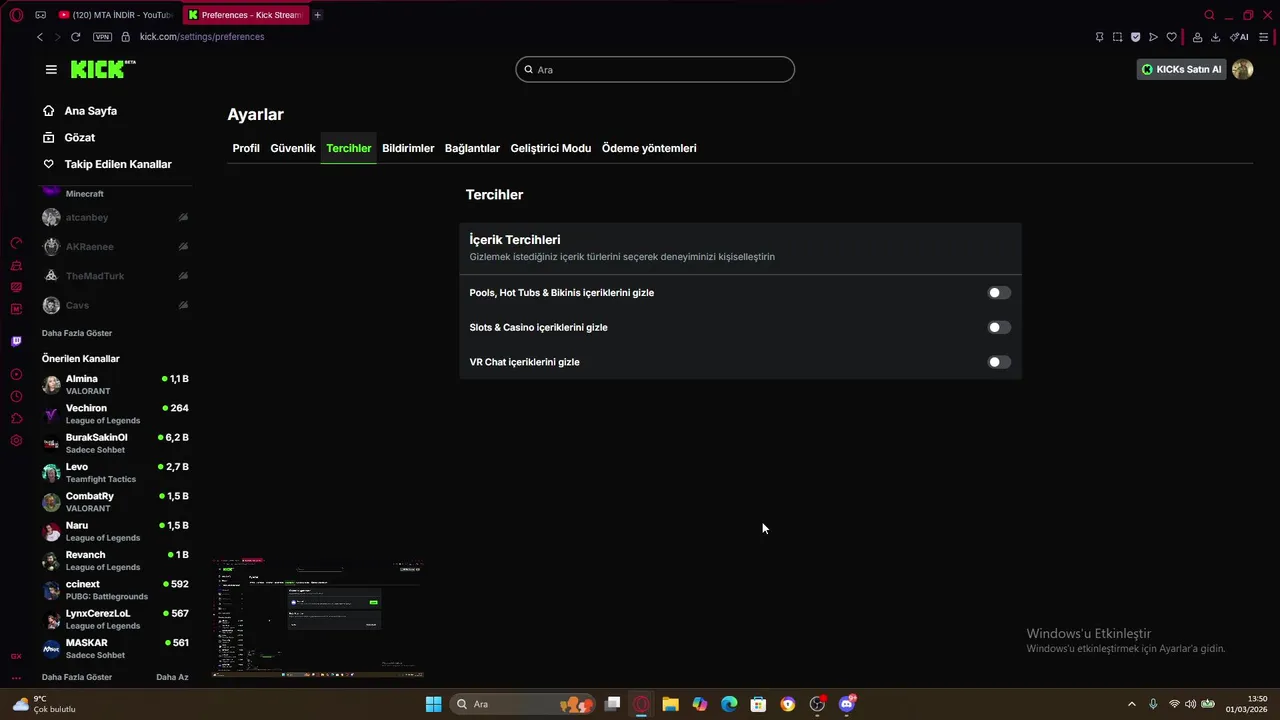Toggle hide VR Chat content
Image resolution: width=1280 pixels, height=720 pixels.
click(999, 362)
